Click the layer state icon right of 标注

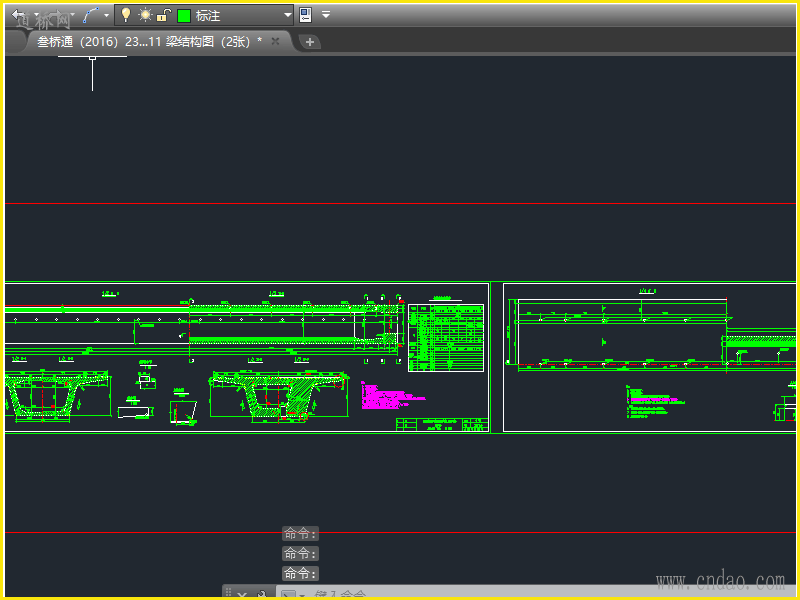[306, 15]
